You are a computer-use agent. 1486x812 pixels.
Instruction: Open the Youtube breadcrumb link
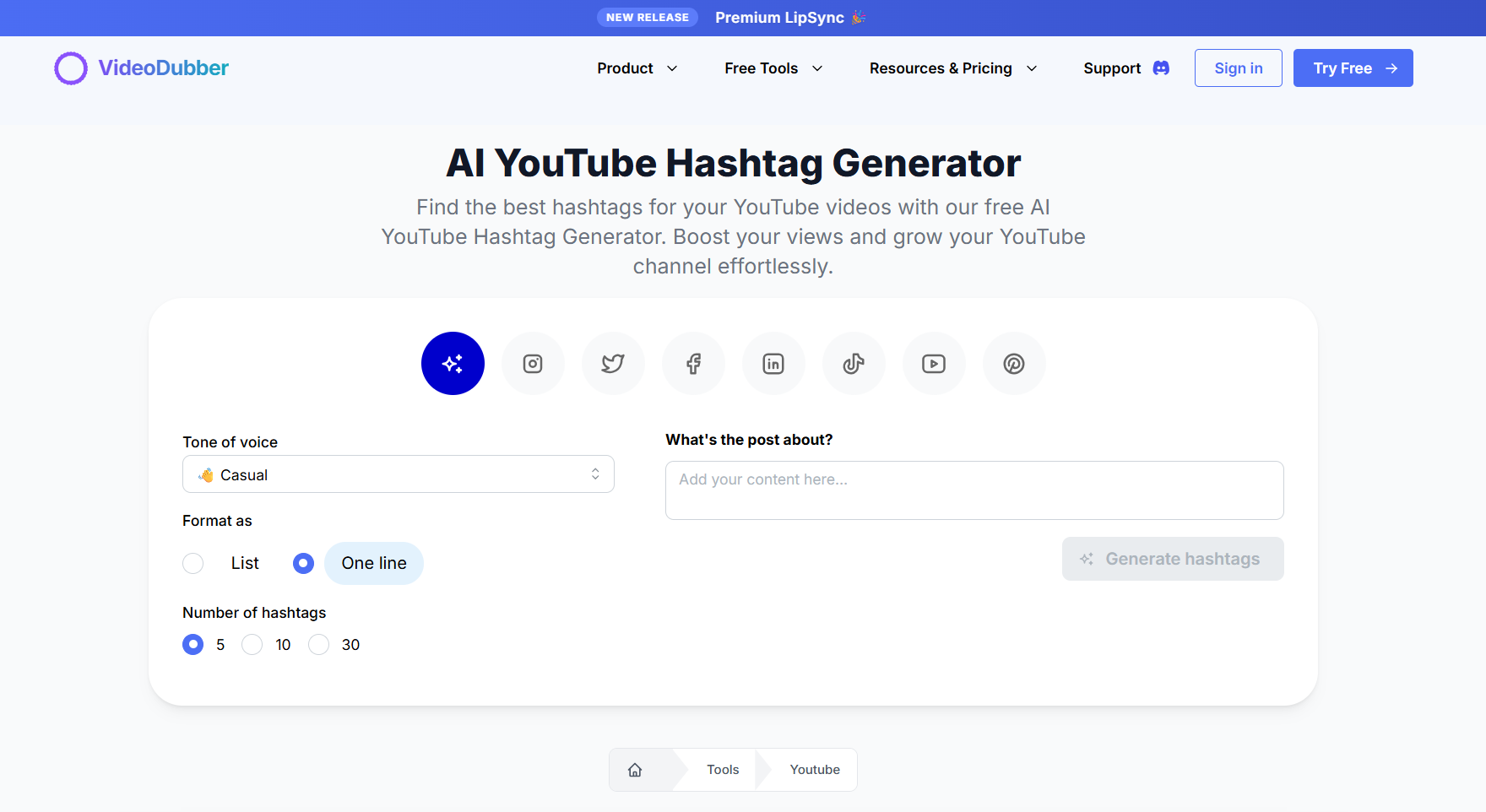point(815,770)
